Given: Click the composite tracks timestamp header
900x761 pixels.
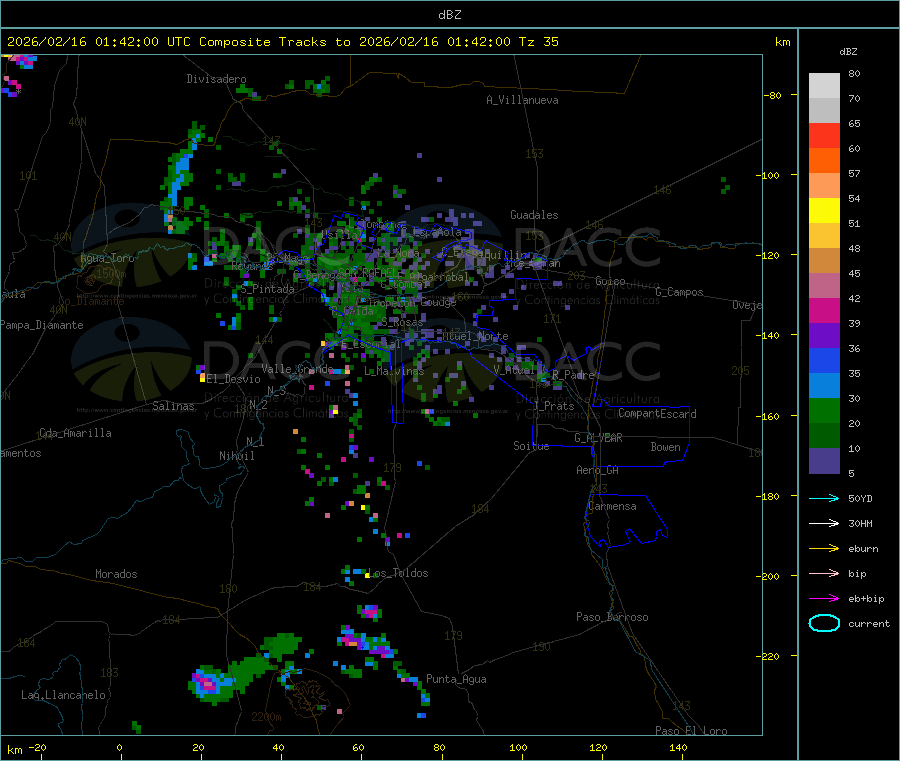Looking at the screenshot, I should pyautogui.click(x=282, y=42).
